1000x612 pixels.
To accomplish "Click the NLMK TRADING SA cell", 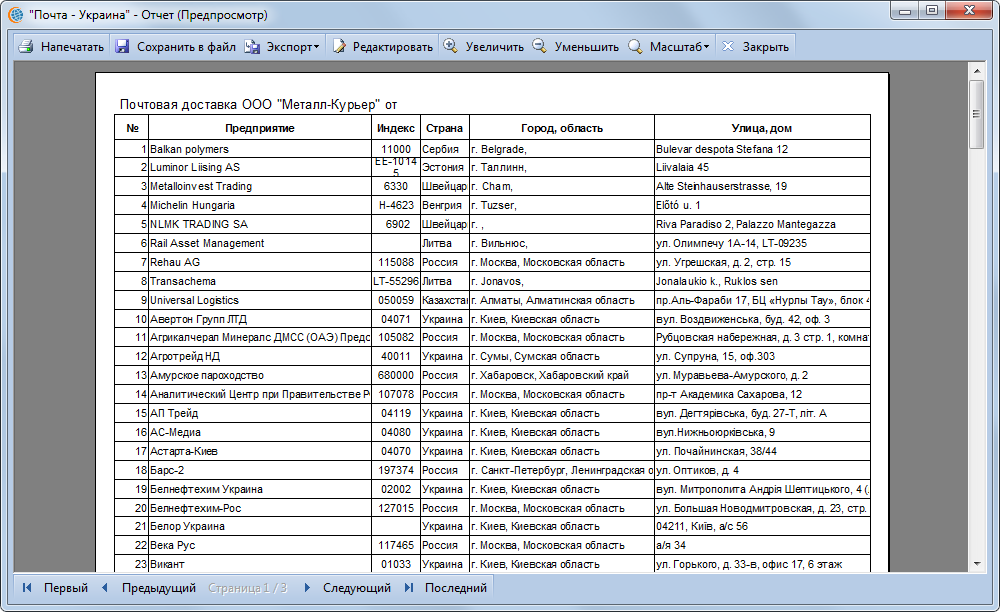I will pyautogui.click(x=260, y=224).
